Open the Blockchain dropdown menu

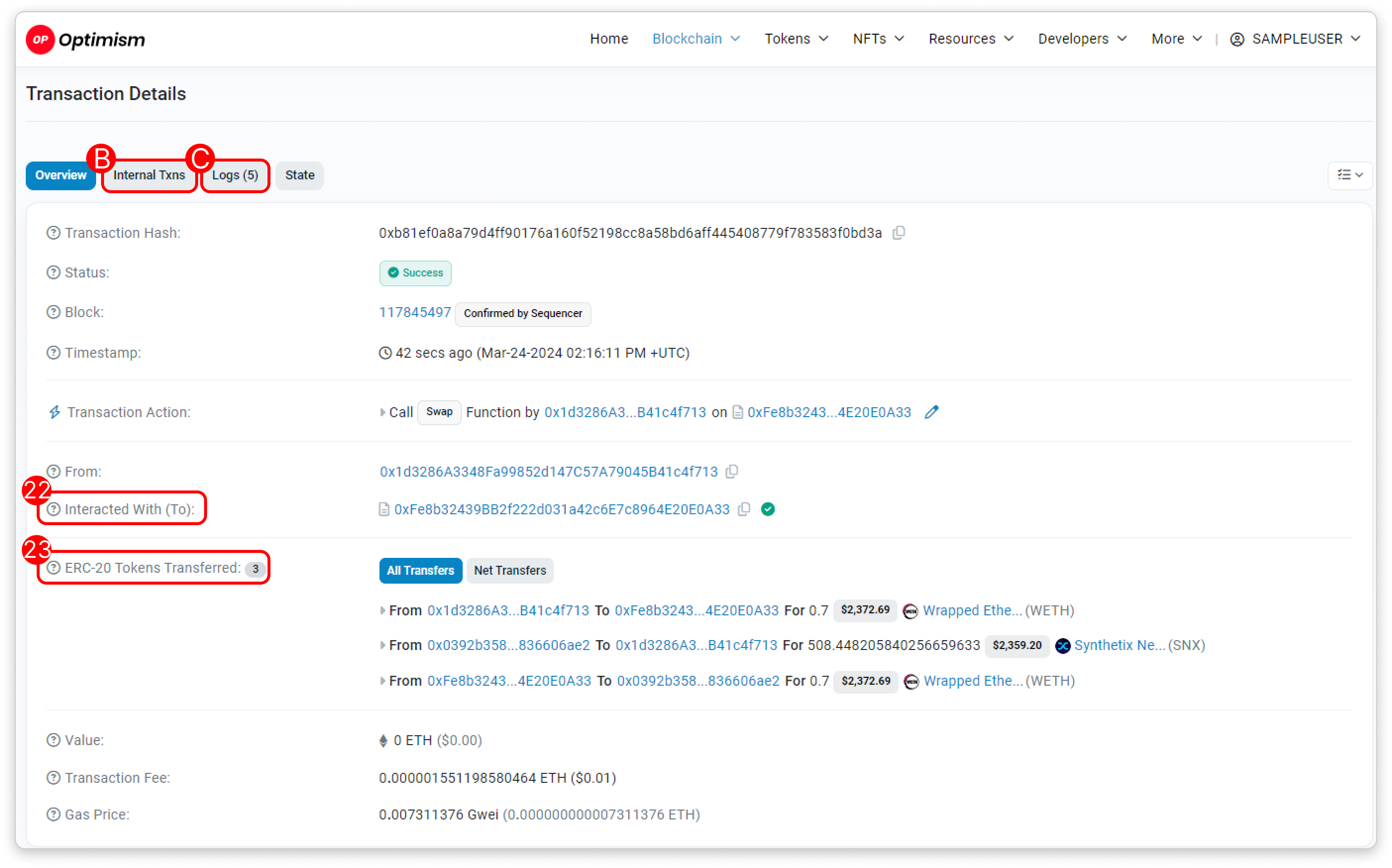point(696,39)
